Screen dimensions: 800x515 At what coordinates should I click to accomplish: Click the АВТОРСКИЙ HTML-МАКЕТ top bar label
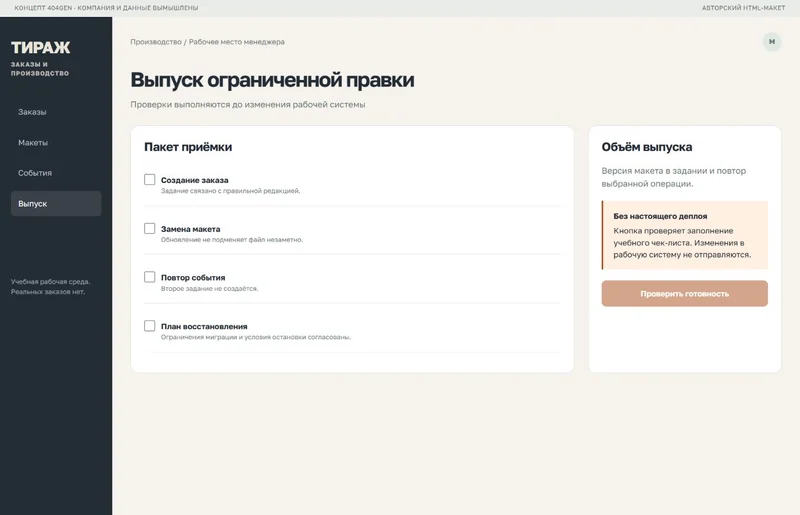point(743,8)
